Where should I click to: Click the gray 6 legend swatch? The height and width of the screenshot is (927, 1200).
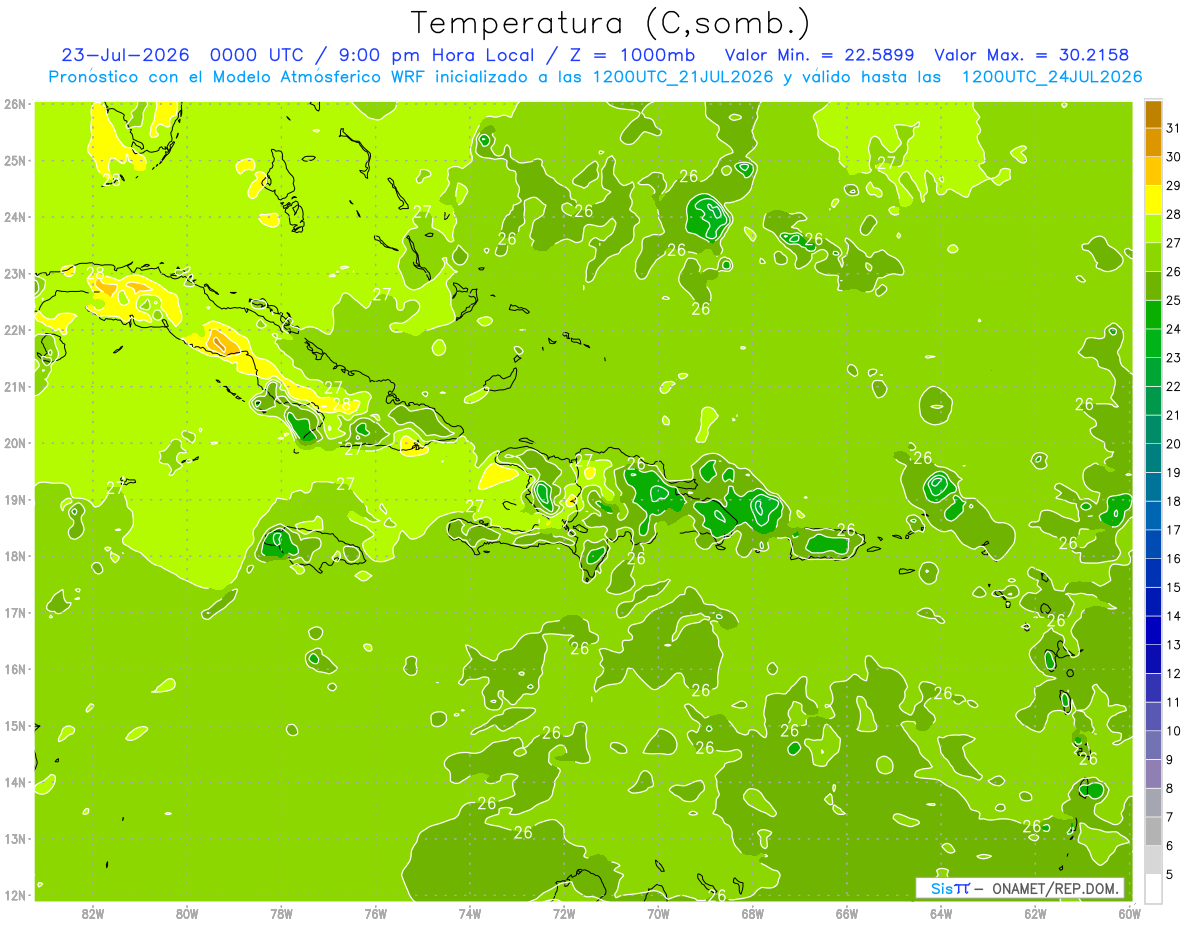(1152, 831)
